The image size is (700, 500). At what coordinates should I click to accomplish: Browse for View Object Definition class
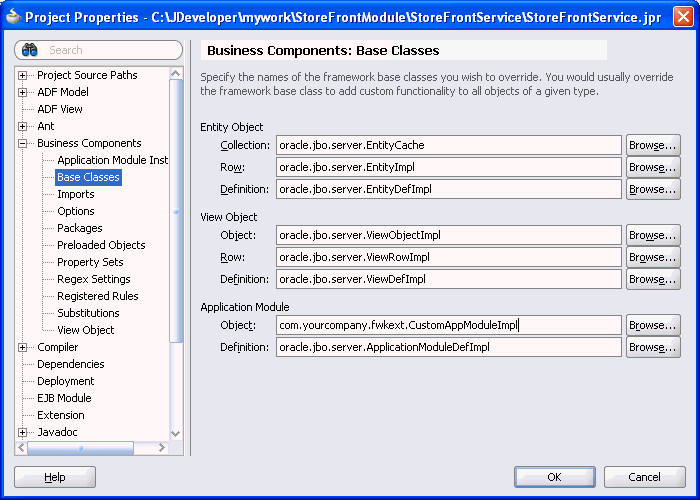point(653,279)
